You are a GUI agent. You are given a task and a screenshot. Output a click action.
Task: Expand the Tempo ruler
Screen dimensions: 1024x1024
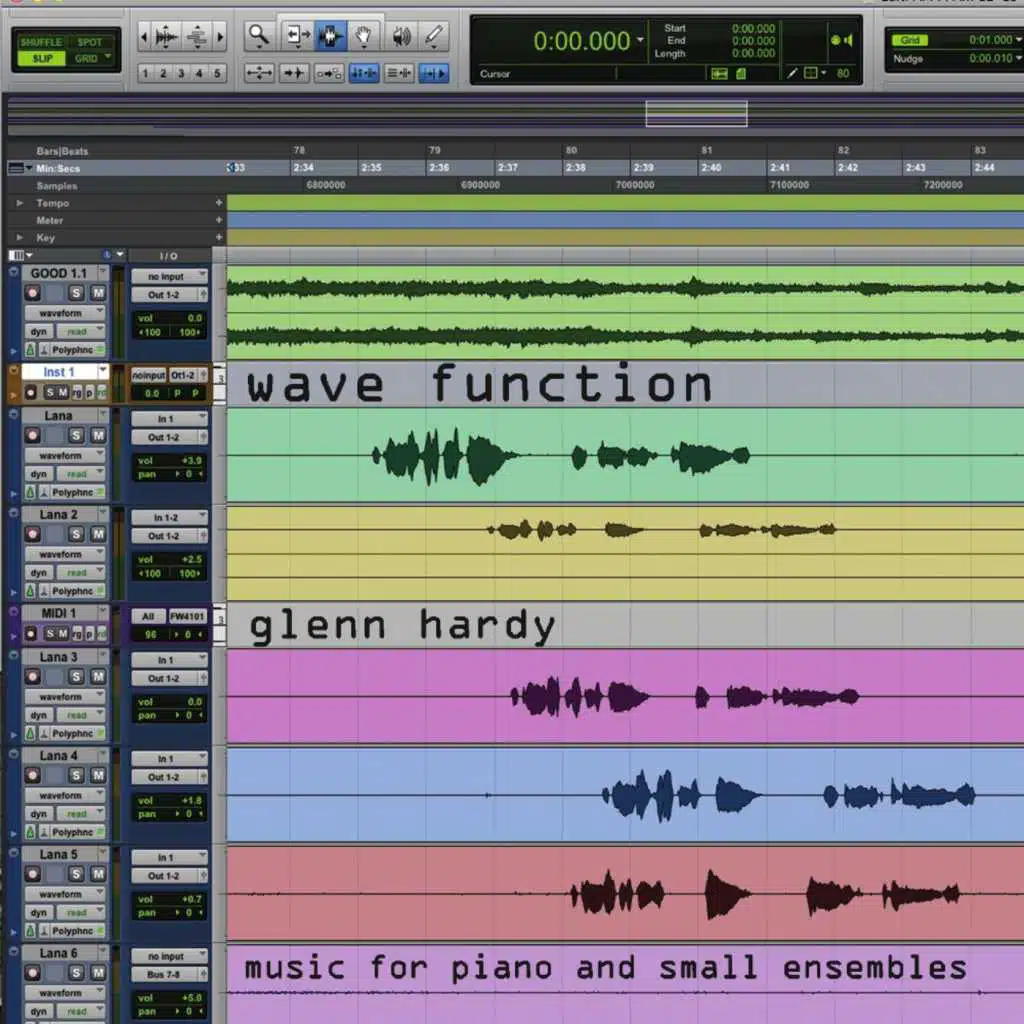click(x=17, y=203)
